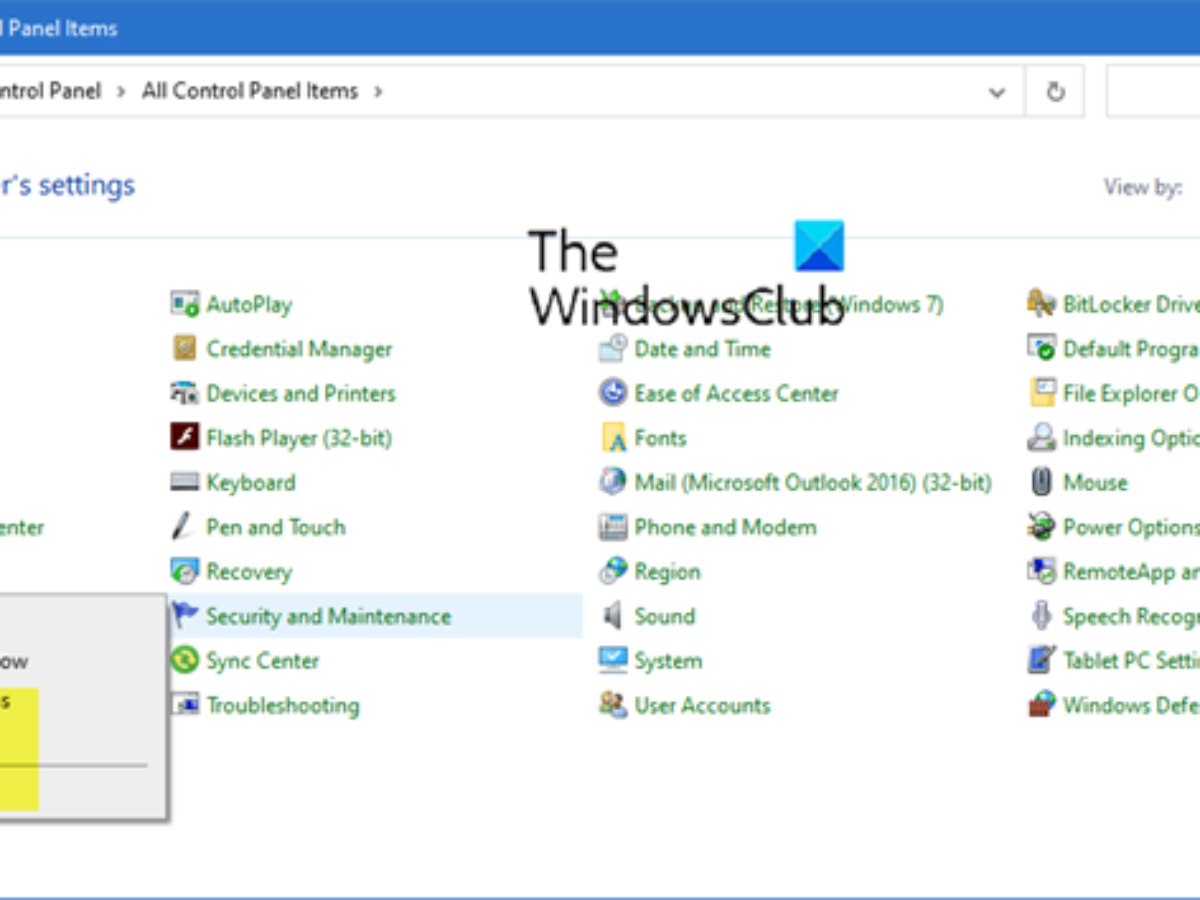Navigate to Control Panel breadcrumb
The image size is (1200, 900).
[50, 91]
